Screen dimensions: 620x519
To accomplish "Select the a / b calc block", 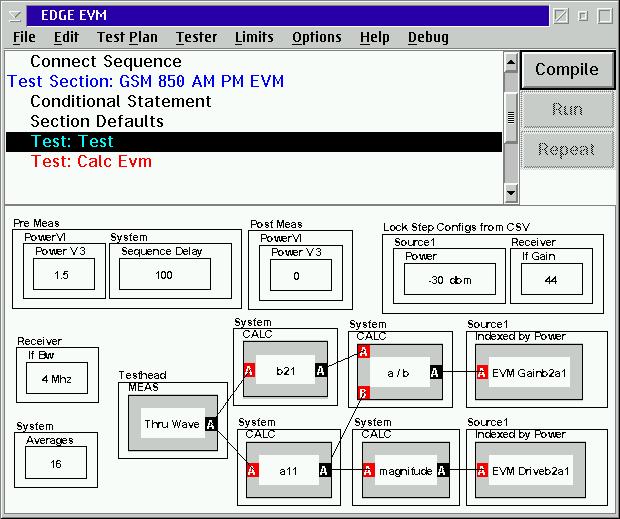I will click(x=400, y=372).
